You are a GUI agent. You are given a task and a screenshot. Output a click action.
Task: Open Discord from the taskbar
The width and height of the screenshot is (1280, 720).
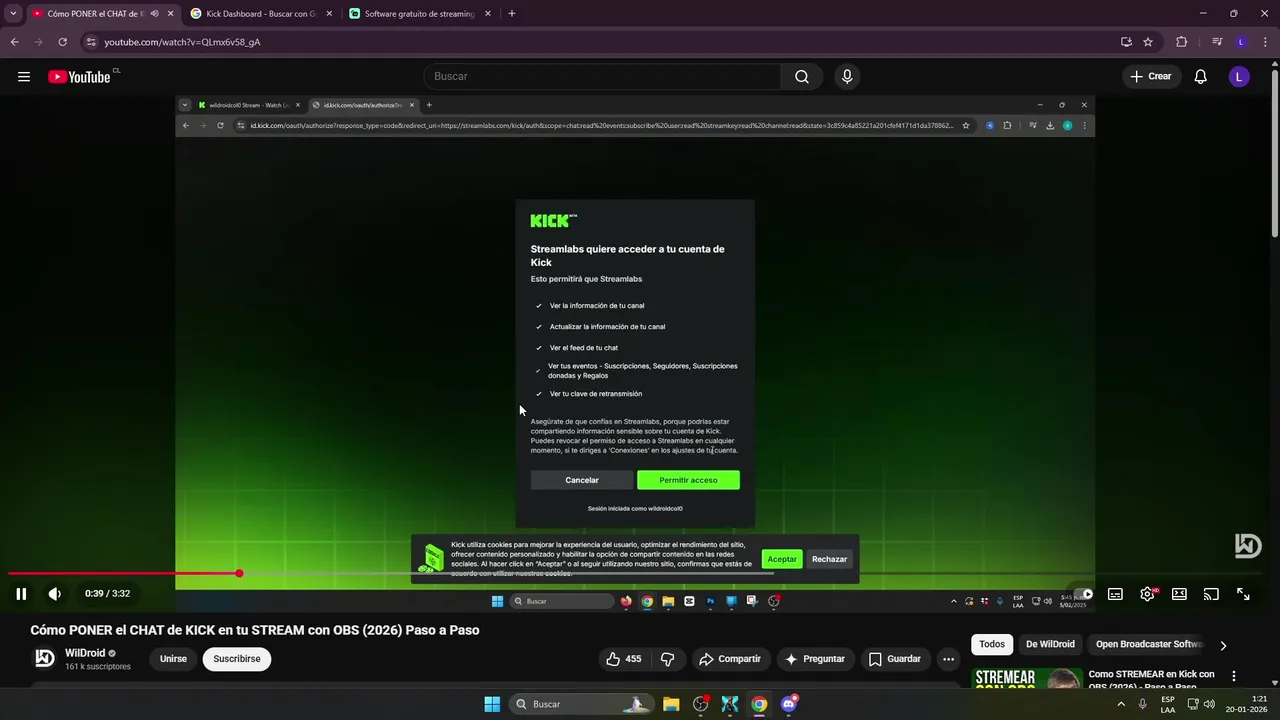(789, 704)
